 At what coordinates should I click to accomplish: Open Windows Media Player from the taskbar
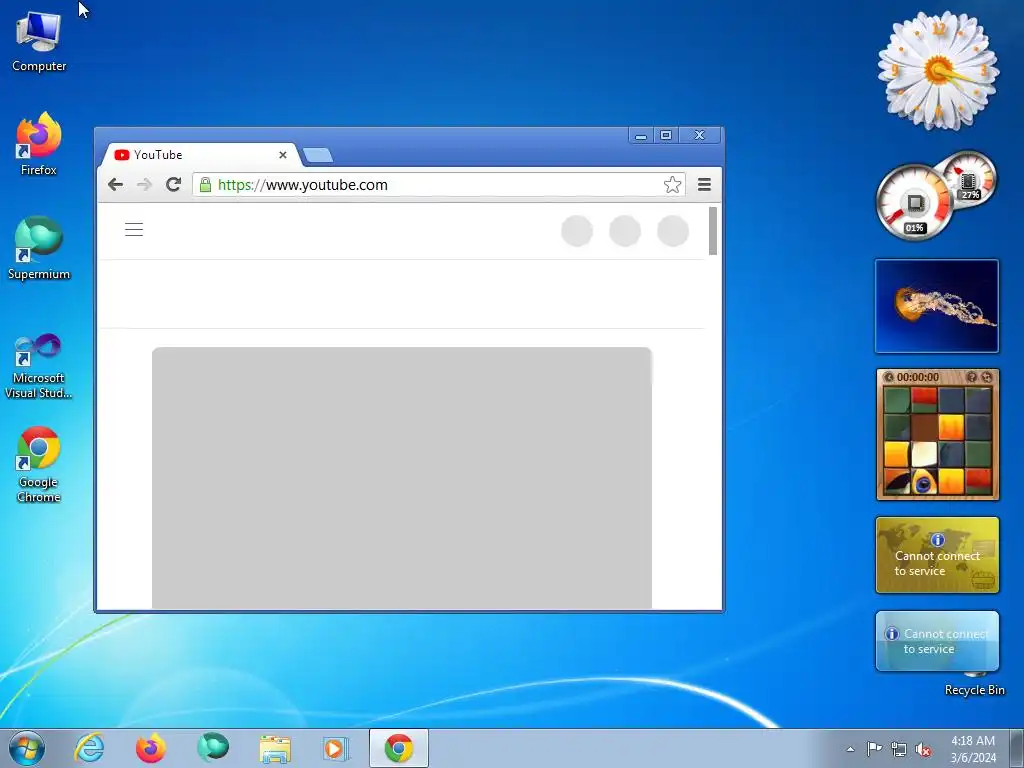pos(336,748)
